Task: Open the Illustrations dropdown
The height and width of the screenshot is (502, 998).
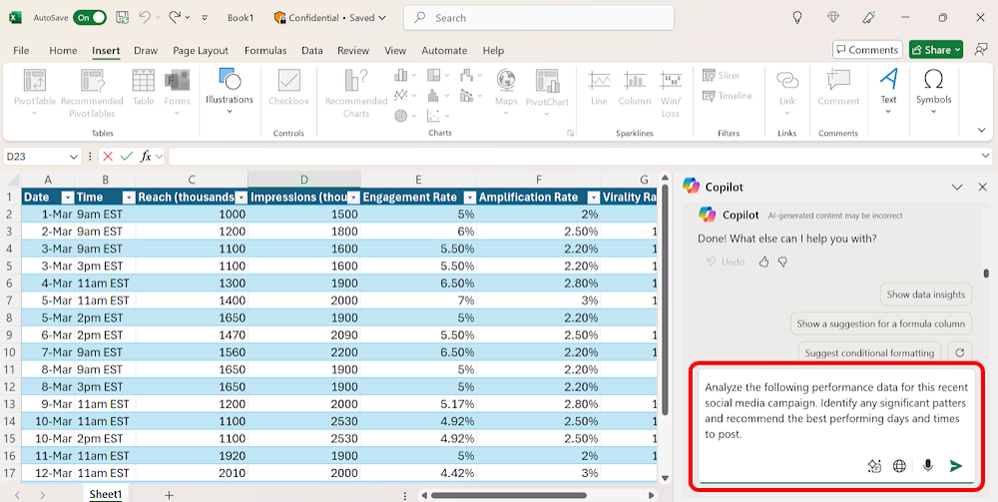Action: point(229,92)
